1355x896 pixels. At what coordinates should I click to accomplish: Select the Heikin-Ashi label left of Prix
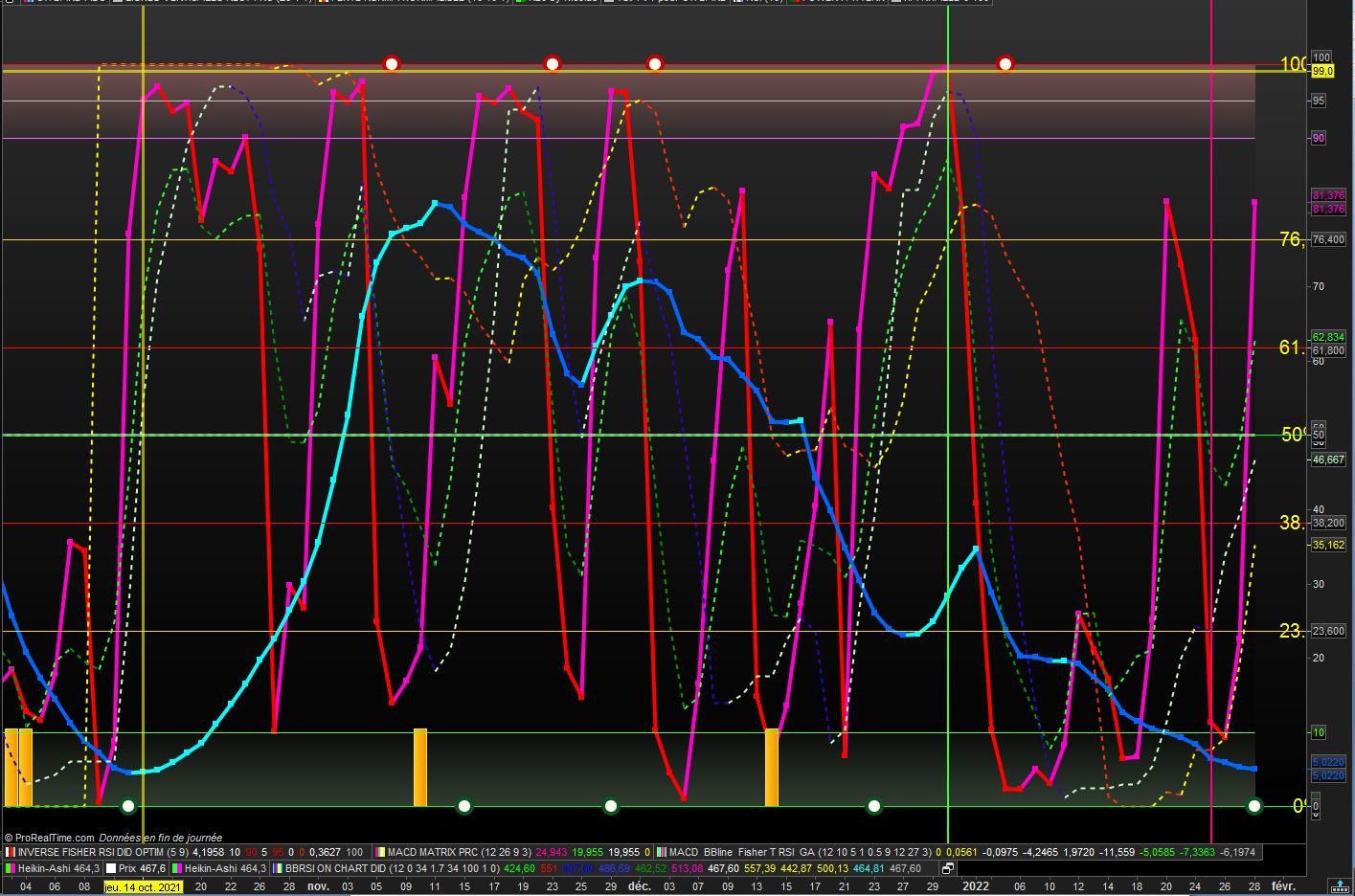click(x=59, y=868)
